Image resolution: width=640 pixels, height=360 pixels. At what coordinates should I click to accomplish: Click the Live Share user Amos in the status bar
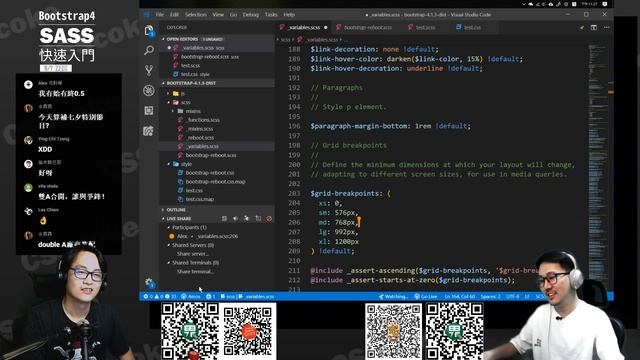pos(191,297)
